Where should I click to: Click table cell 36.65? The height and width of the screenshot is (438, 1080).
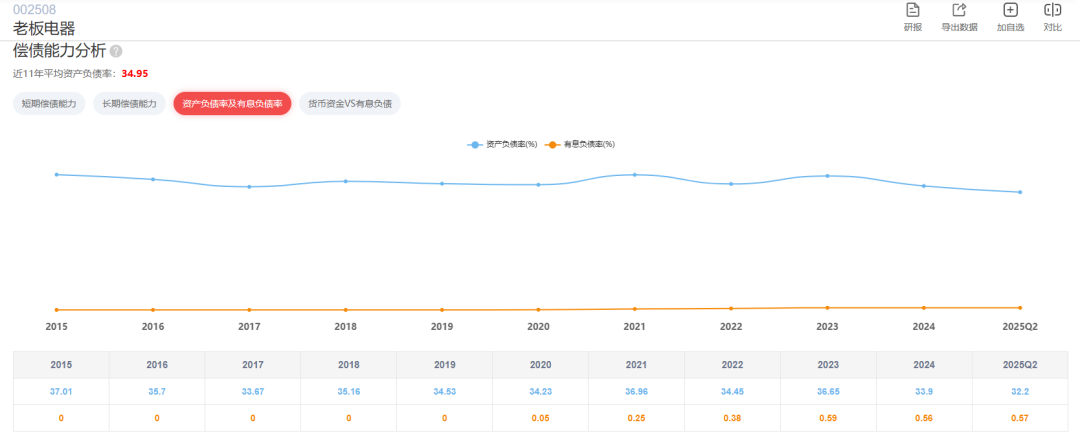point(828,391)
